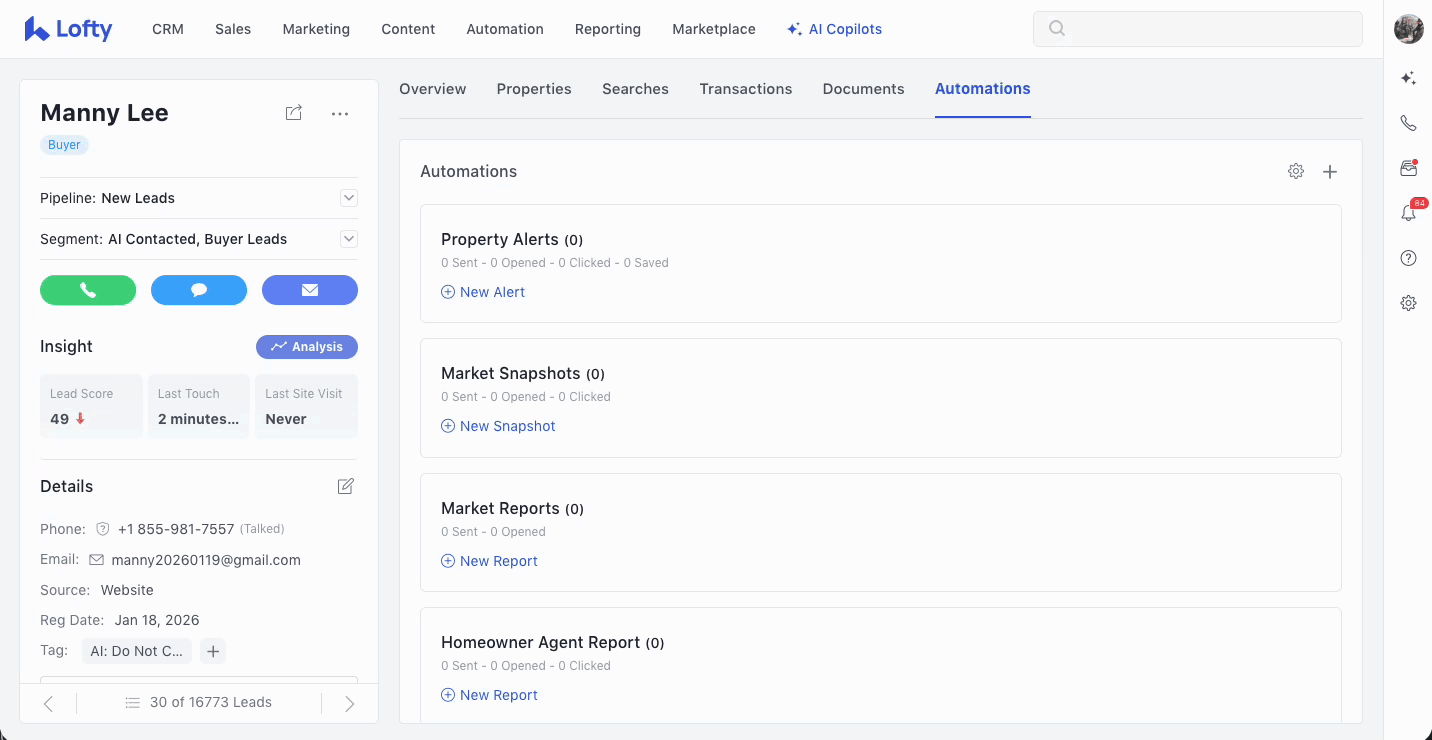Expand the Segment dropdown

click(349, 239)
